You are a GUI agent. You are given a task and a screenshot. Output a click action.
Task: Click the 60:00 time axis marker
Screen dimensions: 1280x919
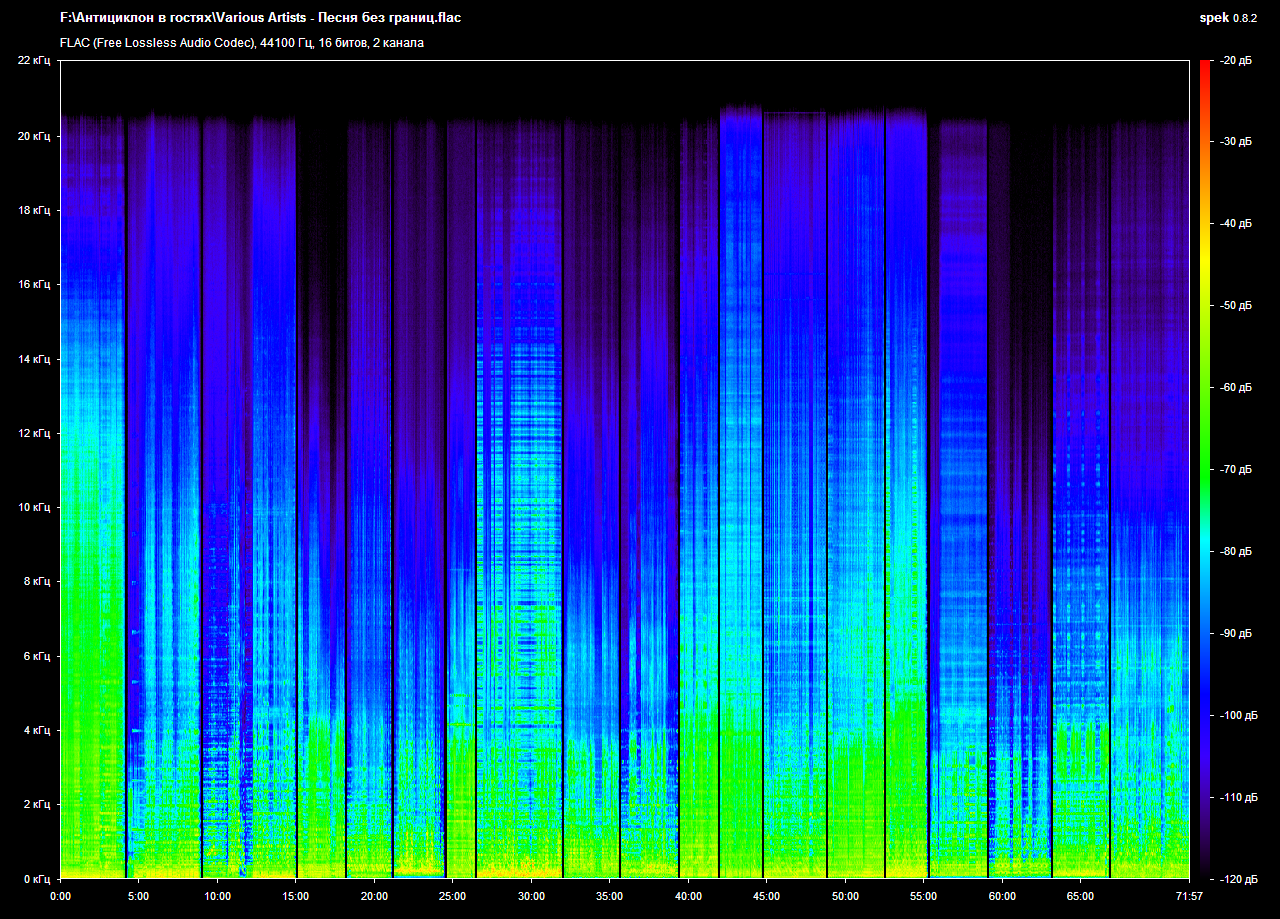click(x=1003, y=896)
